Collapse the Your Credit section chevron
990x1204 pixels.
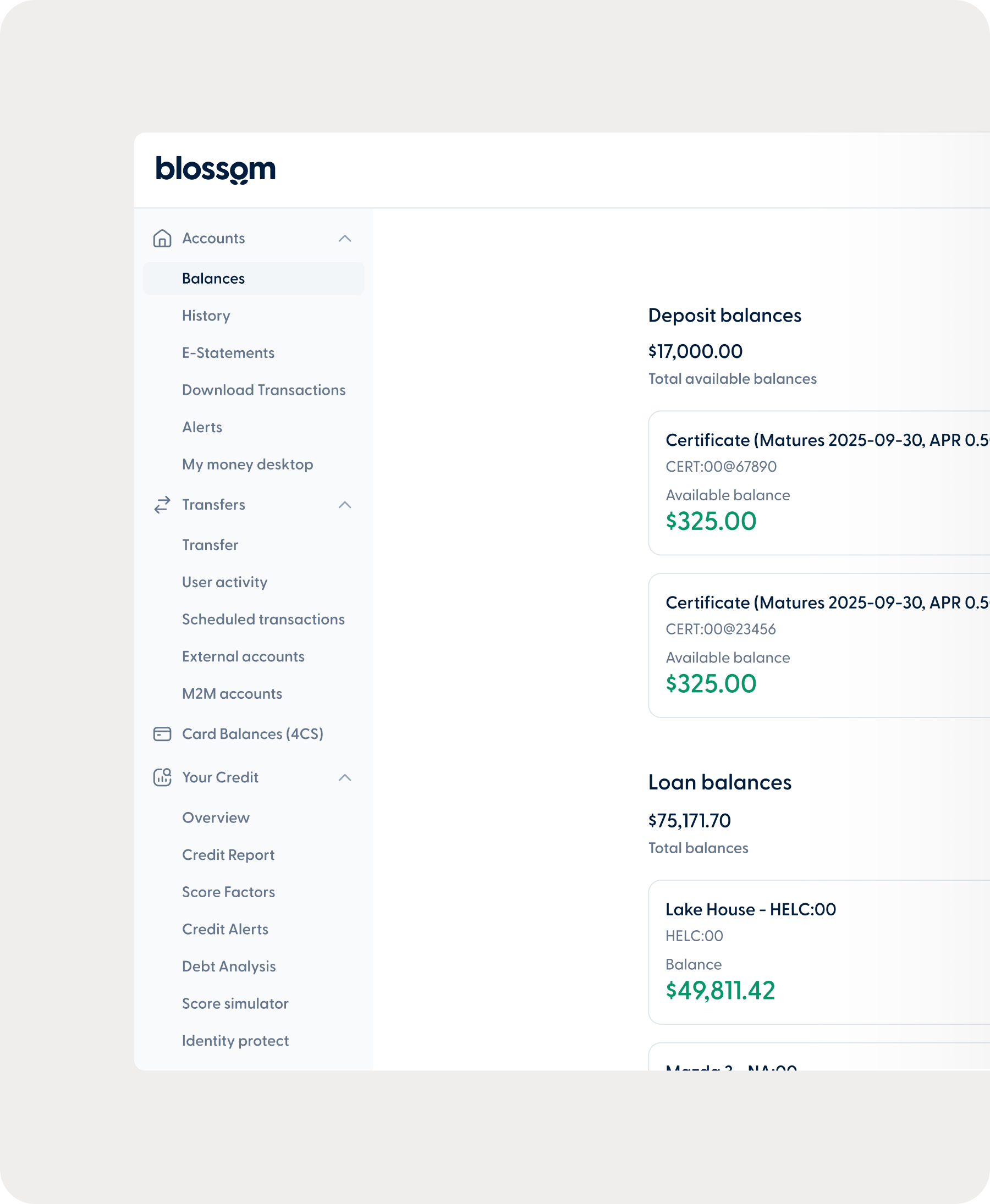(x=344, y=777)
